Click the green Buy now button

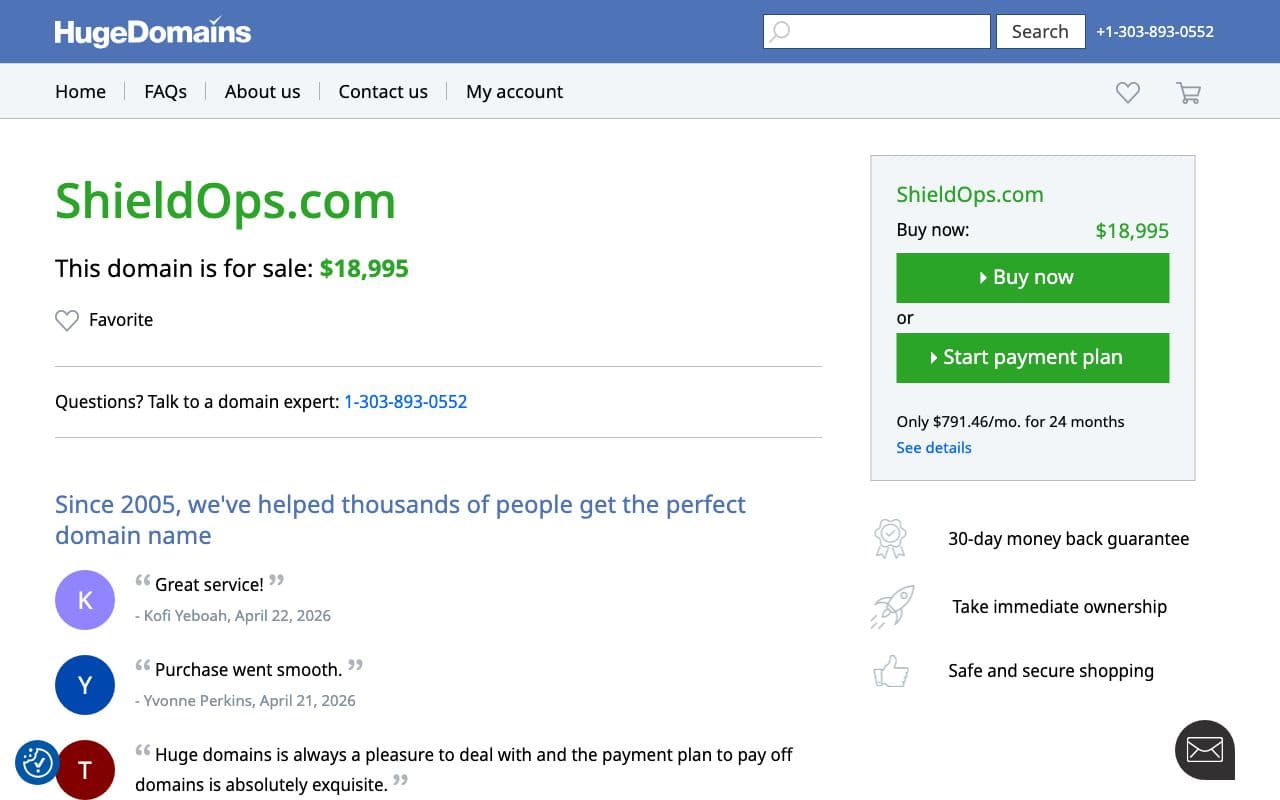tap(1033, 278)
